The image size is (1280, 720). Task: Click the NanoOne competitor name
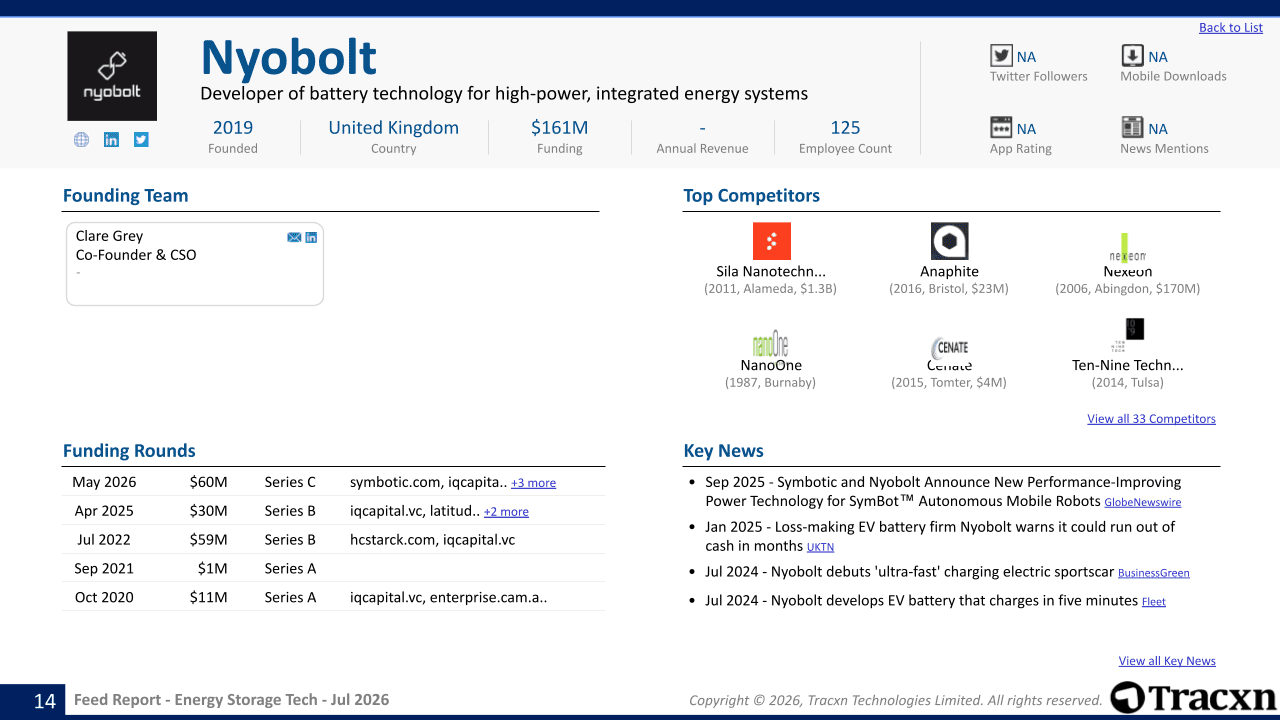click(x=771, y=365)
